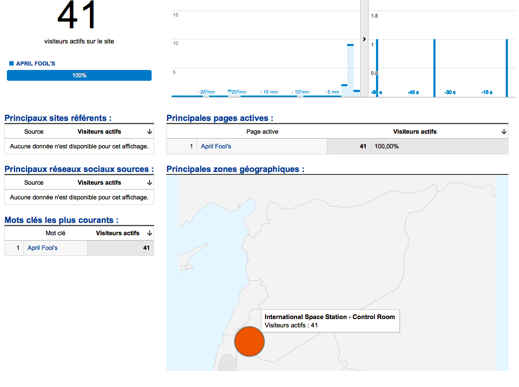Click the sort arrow in social networks table

click(x=149, y=183)
